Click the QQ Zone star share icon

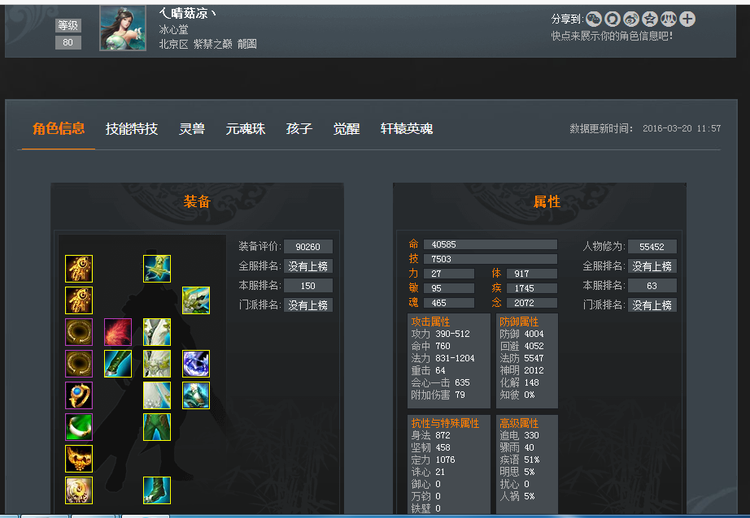click(x=650, y=19)
